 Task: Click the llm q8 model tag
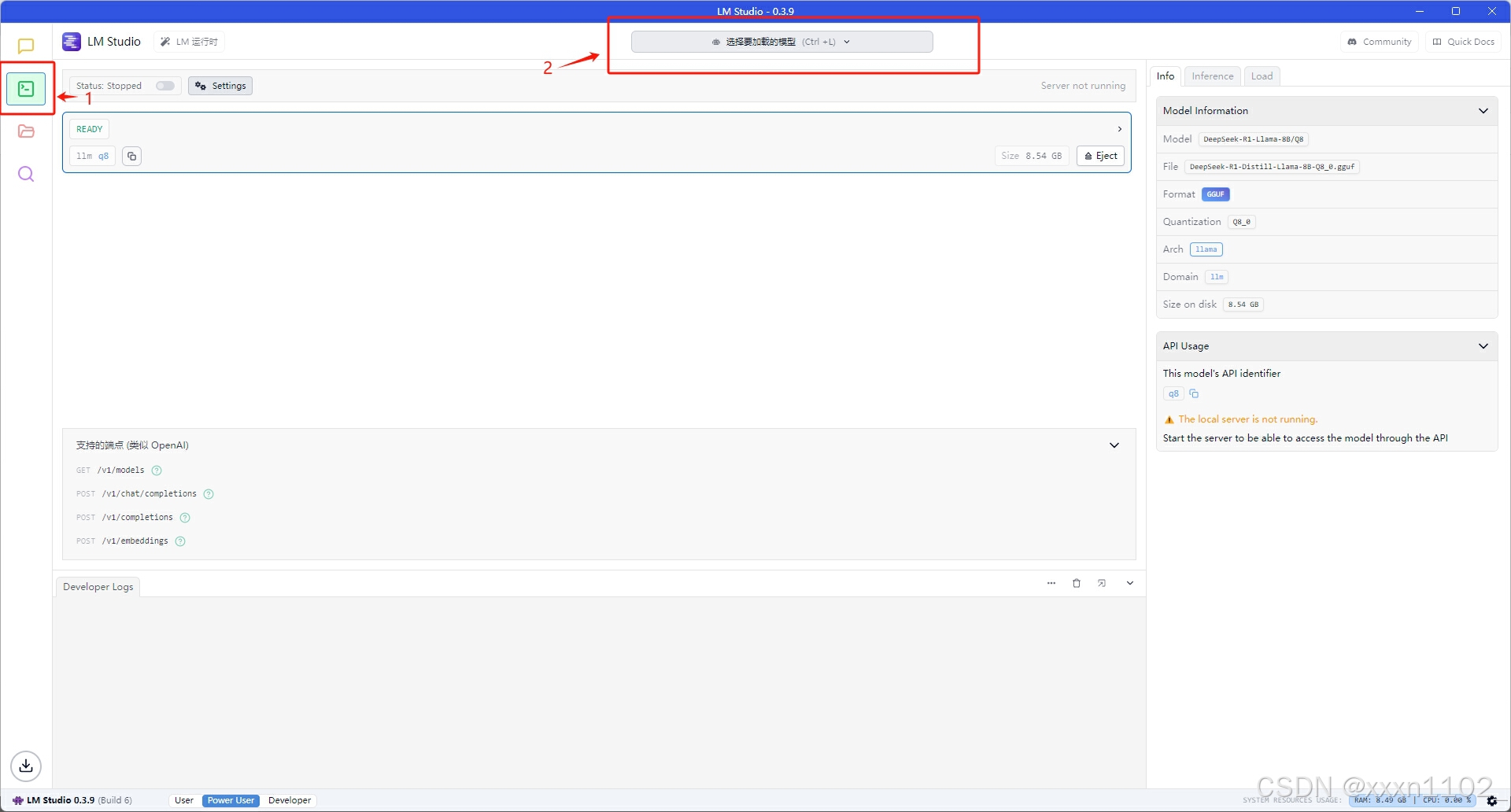pos(93,156)
